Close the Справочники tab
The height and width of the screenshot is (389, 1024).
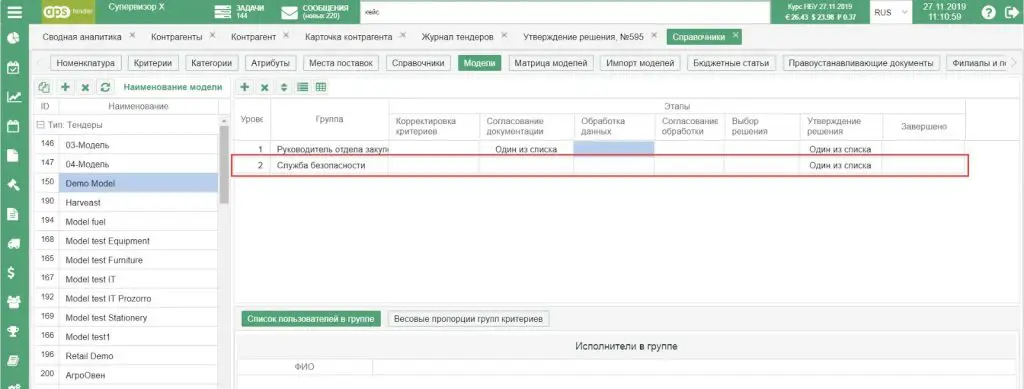pos(735,35)
